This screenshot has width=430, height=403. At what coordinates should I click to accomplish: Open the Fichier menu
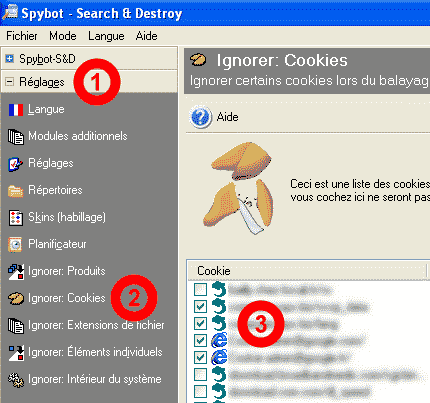tap(22, 36)
